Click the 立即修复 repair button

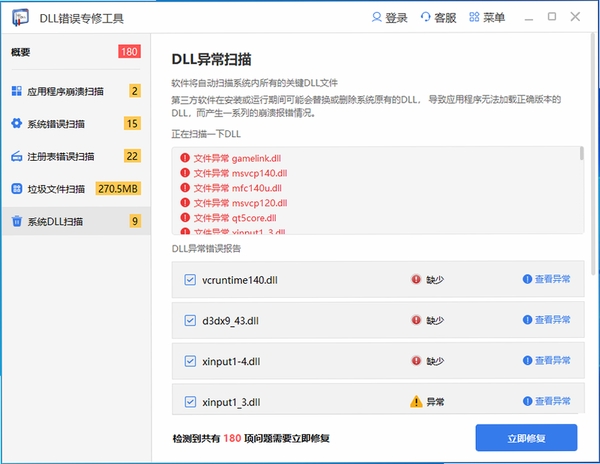(x=526, y=438)
